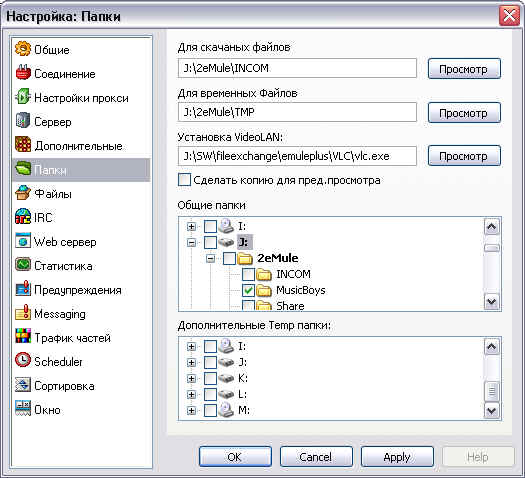Click the IRC globe icon

pyautogui.click(x=23, y=217)
